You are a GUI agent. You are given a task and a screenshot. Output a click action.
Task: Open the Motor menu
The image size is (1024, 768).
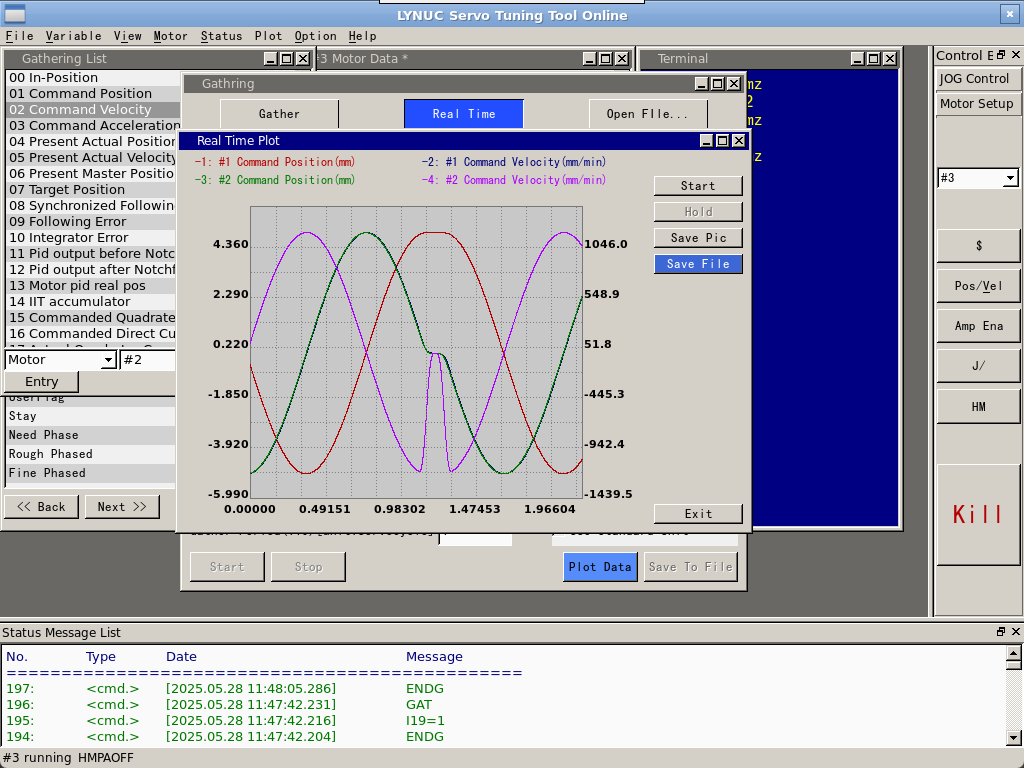point(170,36)
